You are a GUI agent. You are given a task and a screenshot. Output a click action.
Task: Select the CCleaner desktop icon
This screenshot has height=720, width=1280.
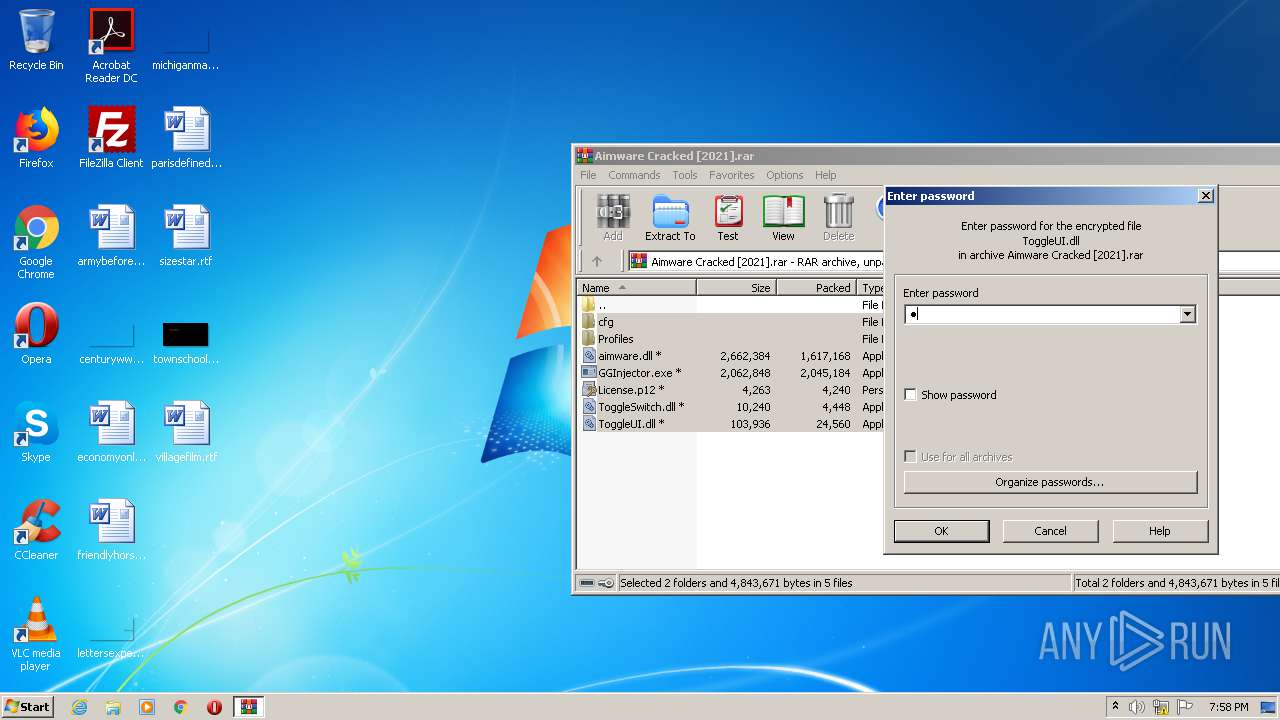[x=36, y=530]
